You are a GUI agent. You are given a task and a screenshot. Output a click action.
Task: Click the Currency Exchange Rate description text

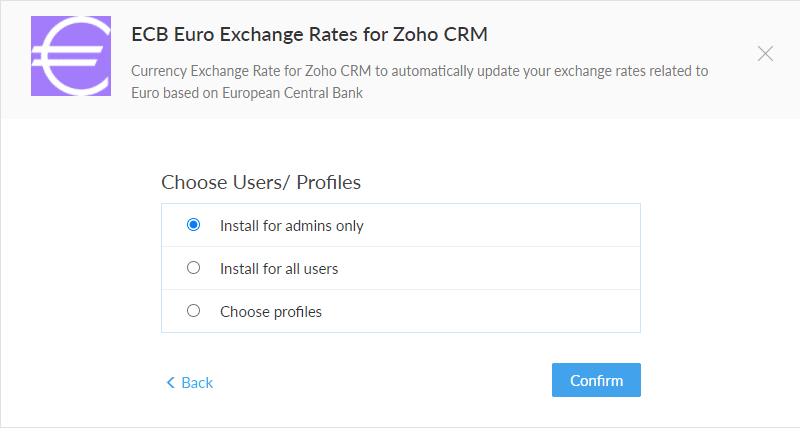(x=419, y=82)
